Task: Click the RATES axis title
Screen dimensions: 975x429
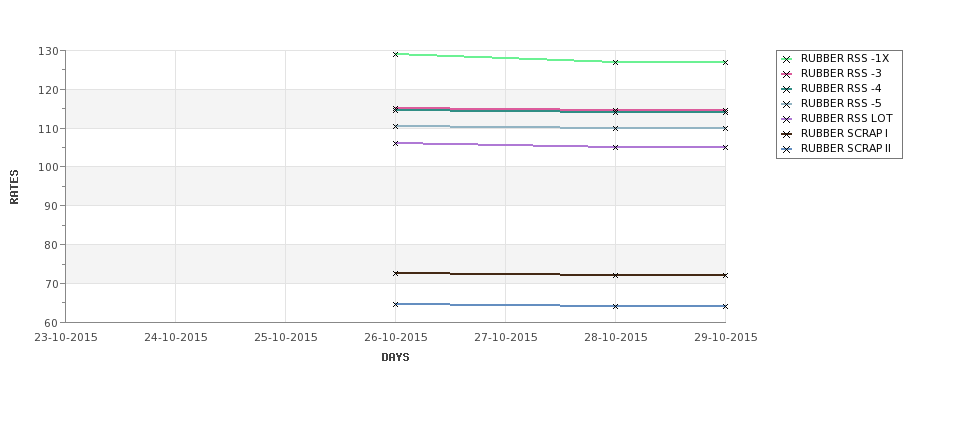Action: [14, 187]
